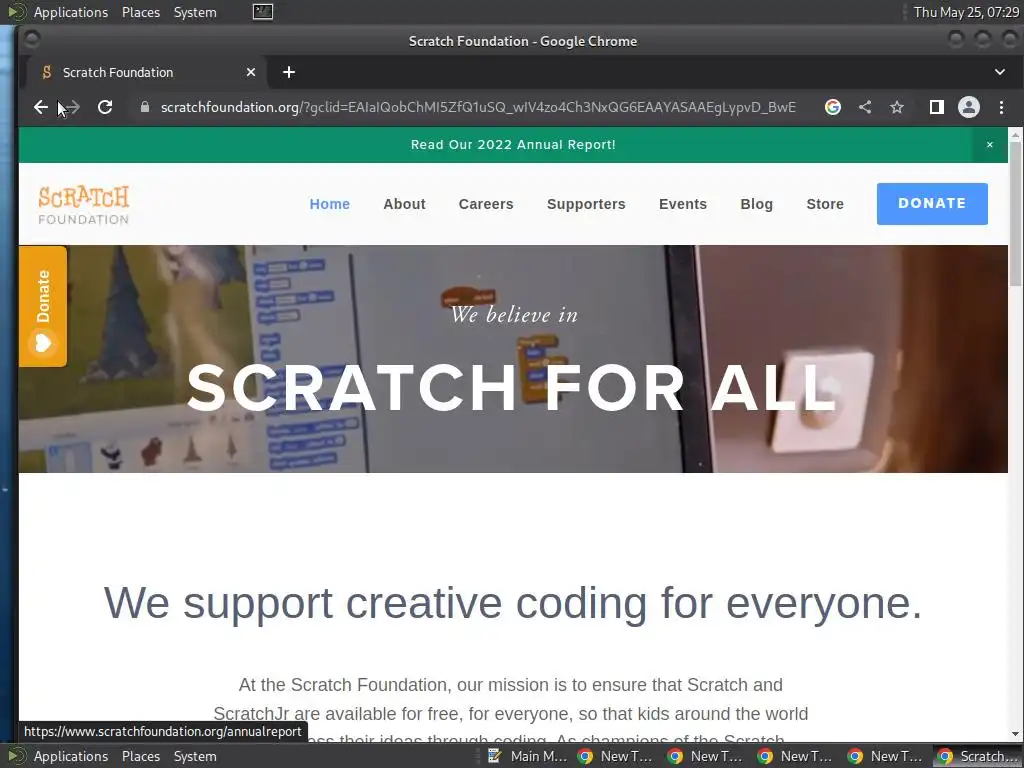Image resolution: width=1024 pixels, height=768 pixels.
Task: Click heading We support creative coding for everyone
Action: (513, 603)
